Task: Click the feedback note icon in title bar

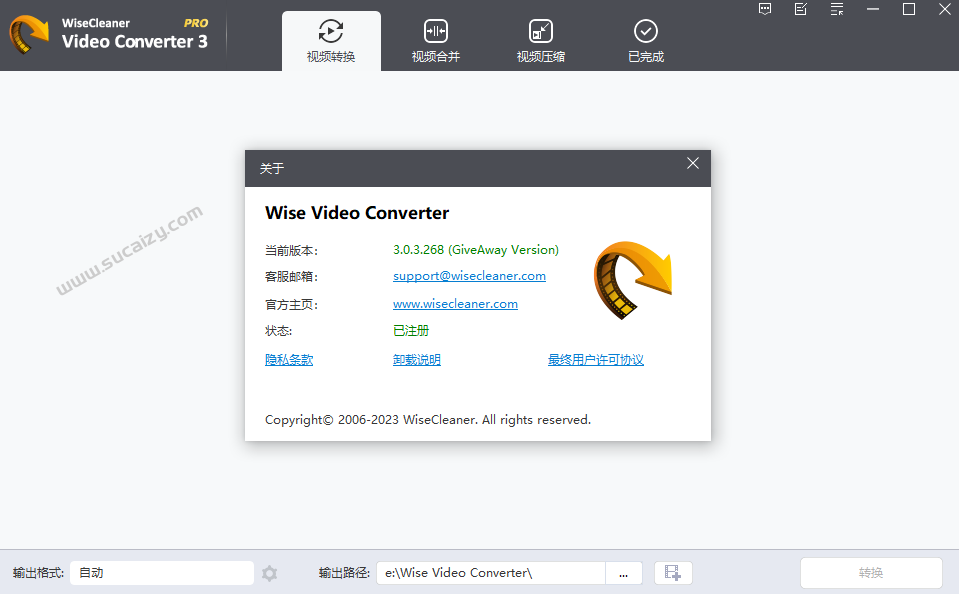Action: (800, 9)
